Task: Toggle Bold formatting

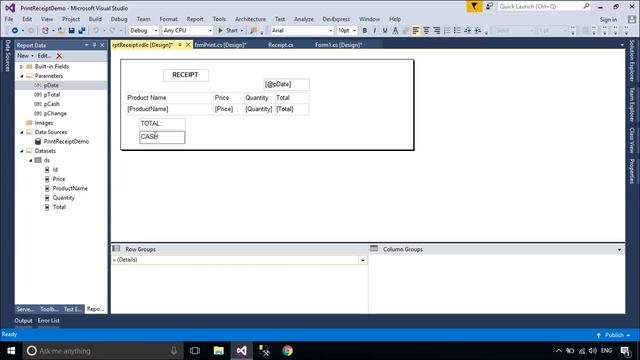Action: pos(364,31)
